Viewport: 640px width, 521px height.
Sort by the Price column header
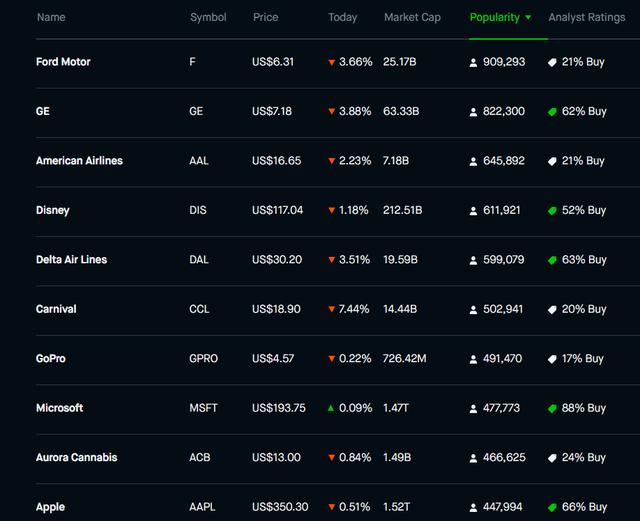tap(266, 17)
